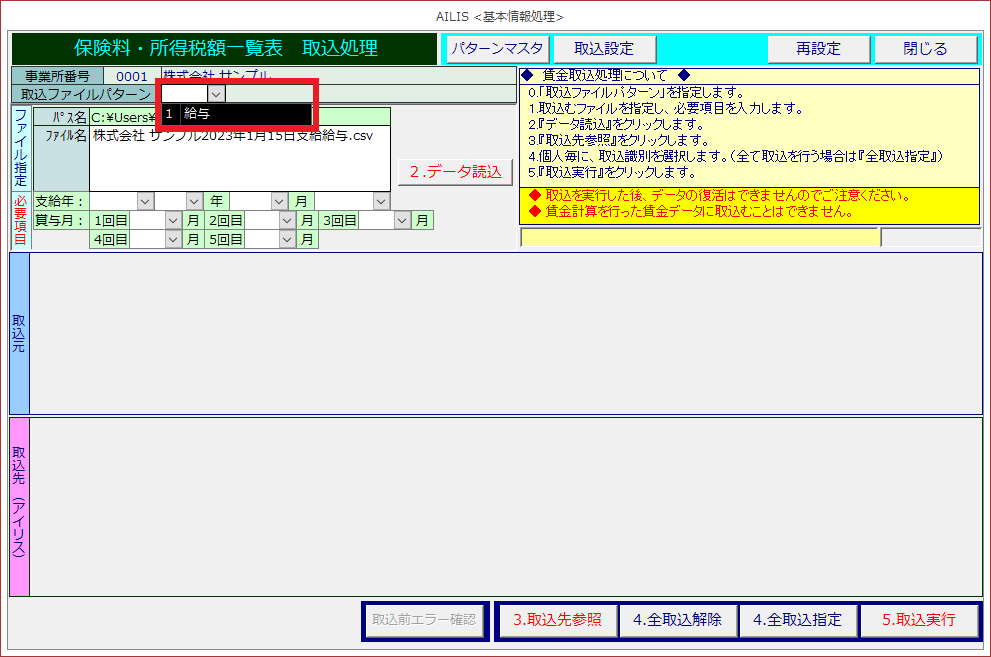Expand the 賞与月 4回目 month dropdown
This screenshot has height=657, width=991.
173,239
